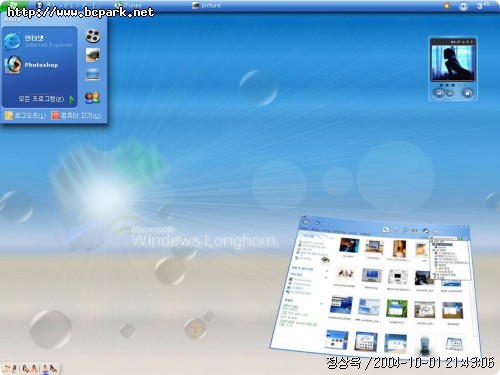The image size is (500, 375).
Task: Click the taskbar clock showing 3
Action: click(x=482, y=5)
